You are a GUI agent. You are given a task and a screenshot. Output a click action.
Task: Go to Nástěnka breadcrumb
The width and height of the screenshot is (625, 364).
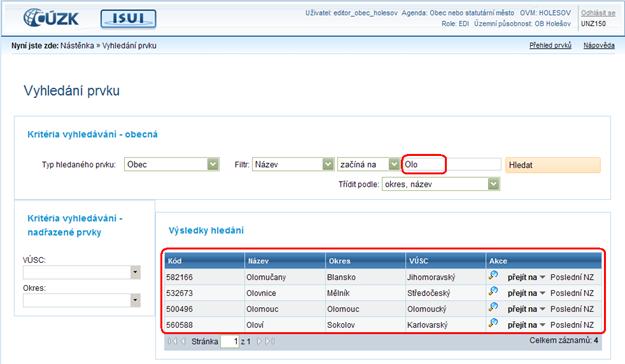tap(77, 45)
